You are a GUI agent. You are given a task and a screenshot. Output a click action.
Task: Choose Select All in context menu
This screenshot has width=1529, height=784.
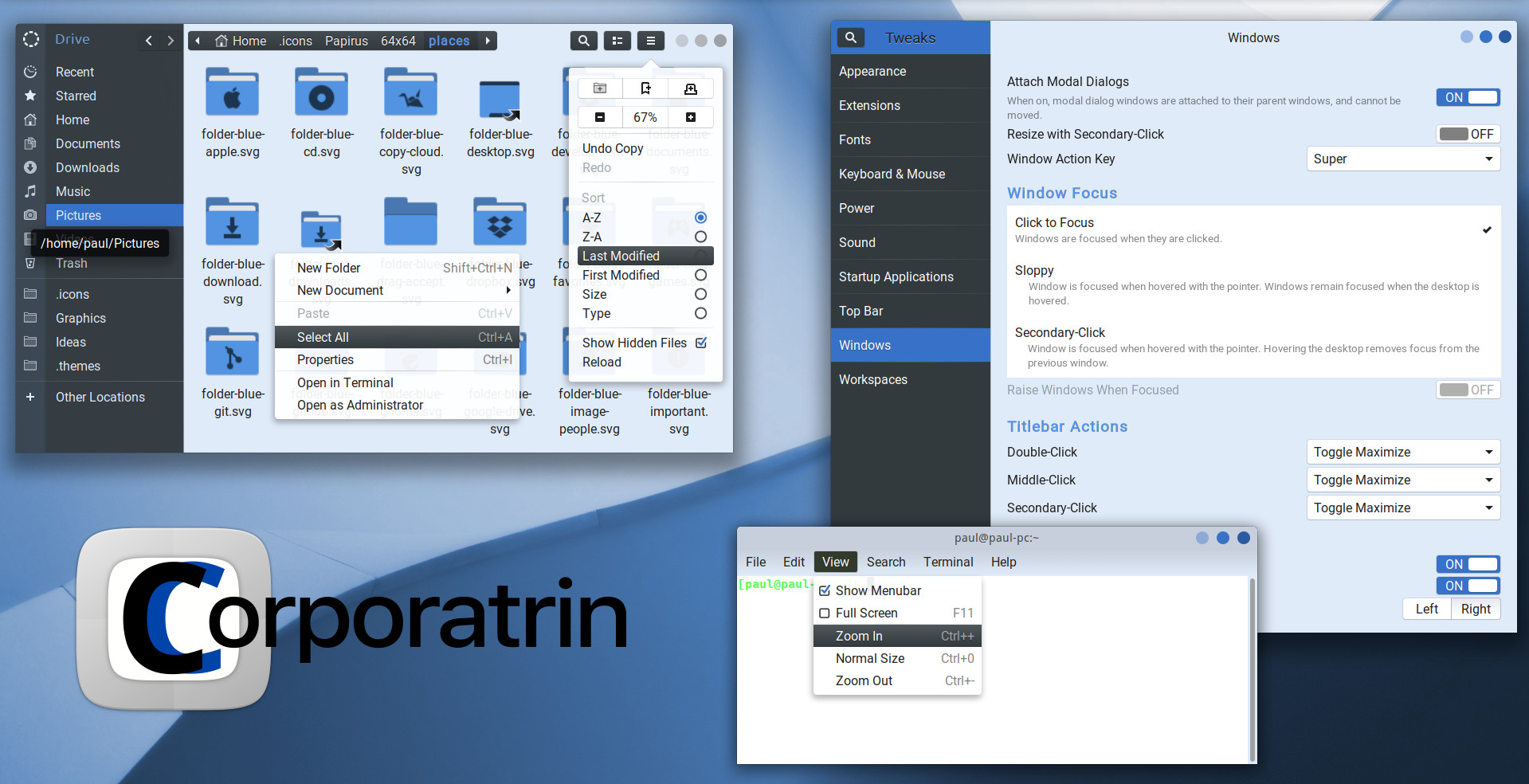397,337
